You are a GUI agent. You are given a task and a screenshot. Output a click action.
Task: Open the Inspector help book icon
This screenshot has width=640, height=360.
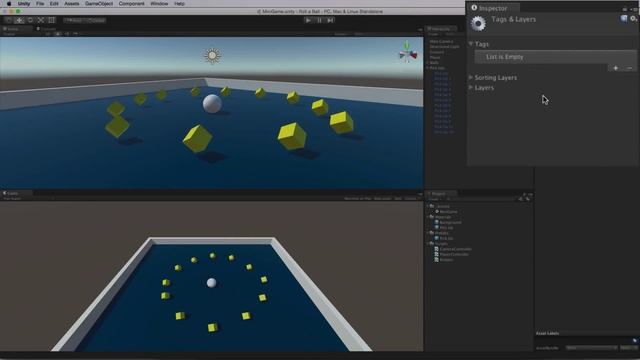(624, 18)
